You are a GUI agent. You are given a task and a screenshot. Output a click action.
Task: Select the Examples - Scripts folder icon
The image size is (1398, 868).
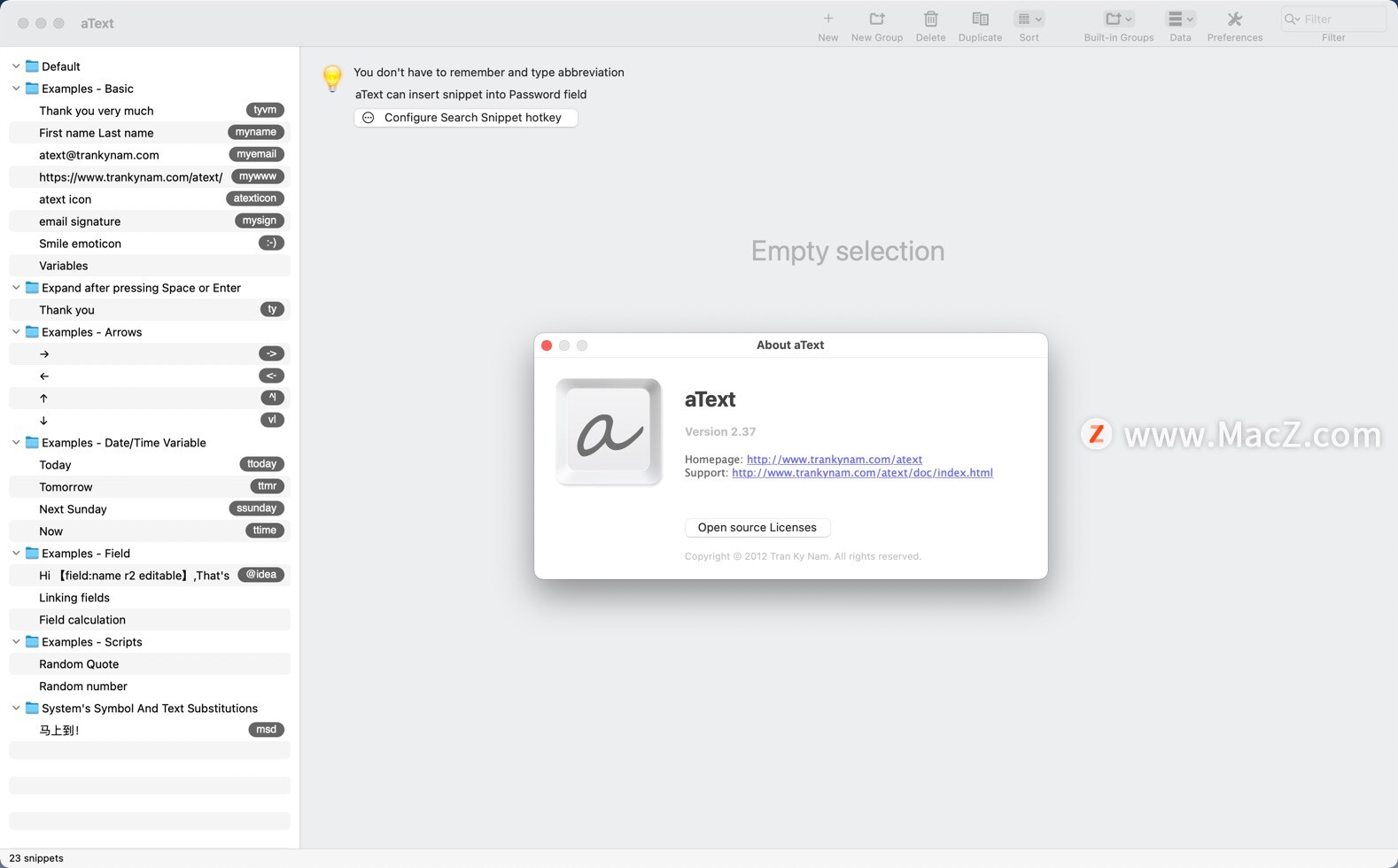(x=32, y=642)
